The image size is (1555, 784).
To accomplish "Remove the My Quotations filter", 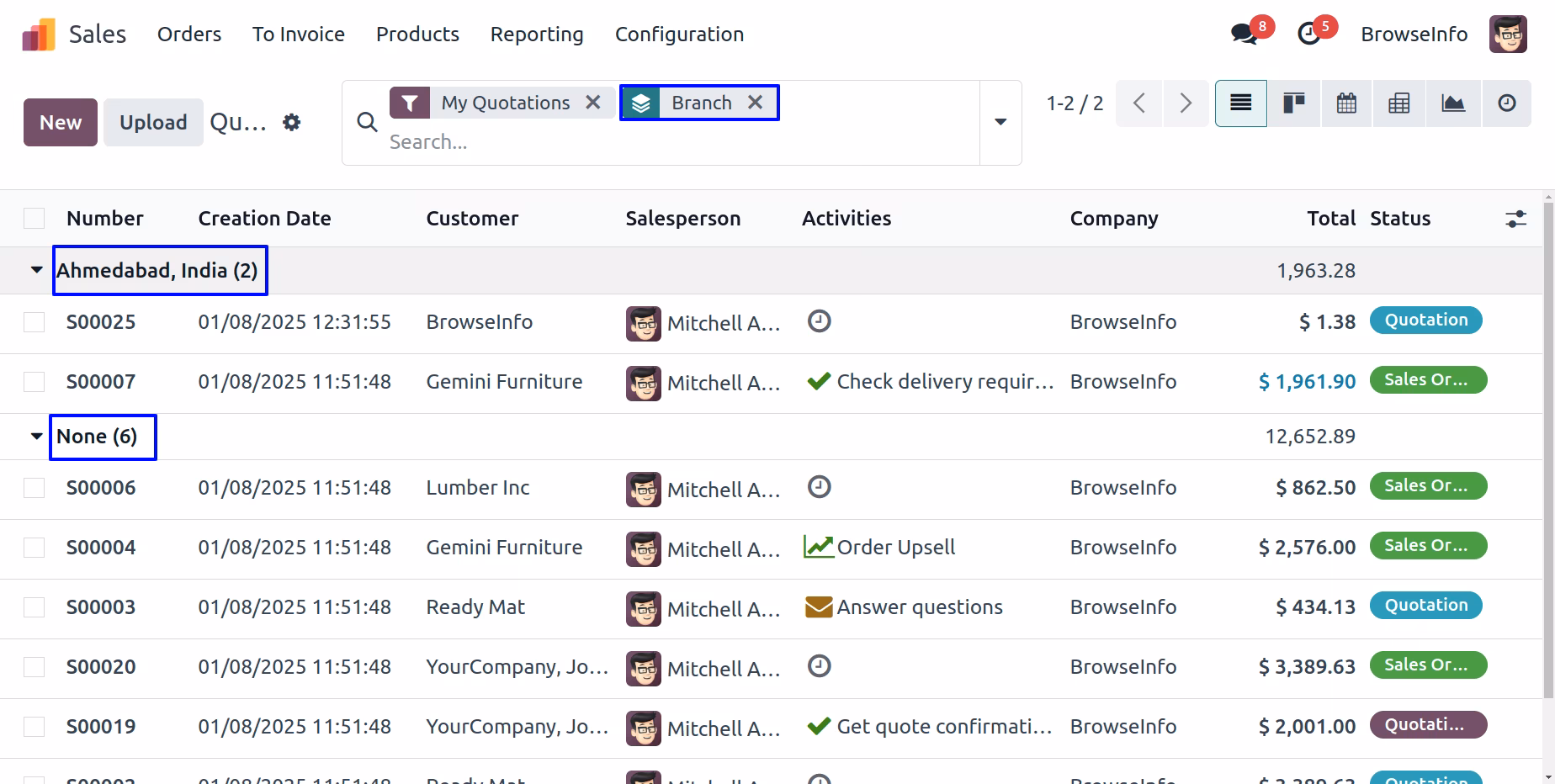I will coord(593,103).
